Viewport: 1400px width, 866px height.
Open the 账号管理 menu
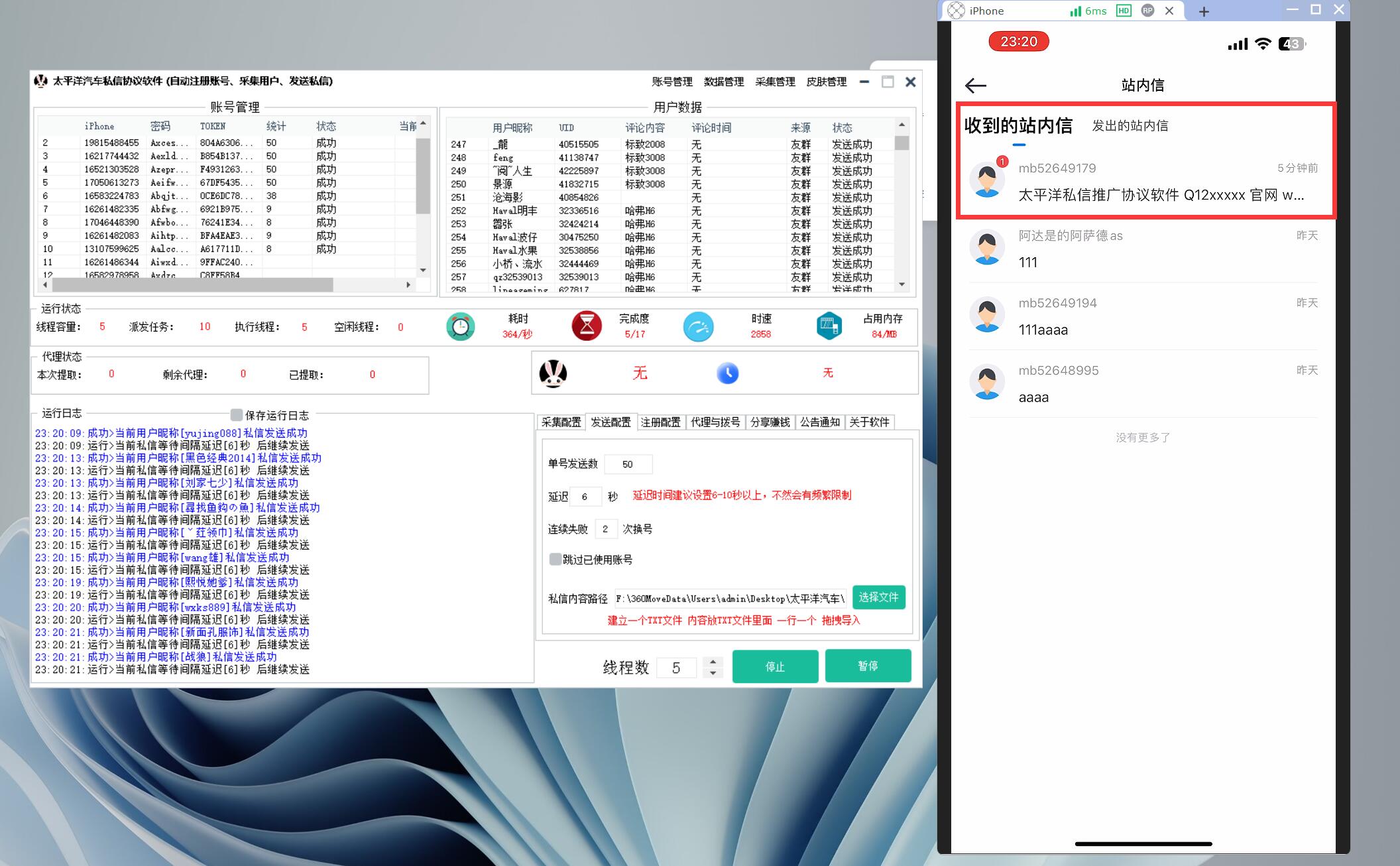point(671,82)
